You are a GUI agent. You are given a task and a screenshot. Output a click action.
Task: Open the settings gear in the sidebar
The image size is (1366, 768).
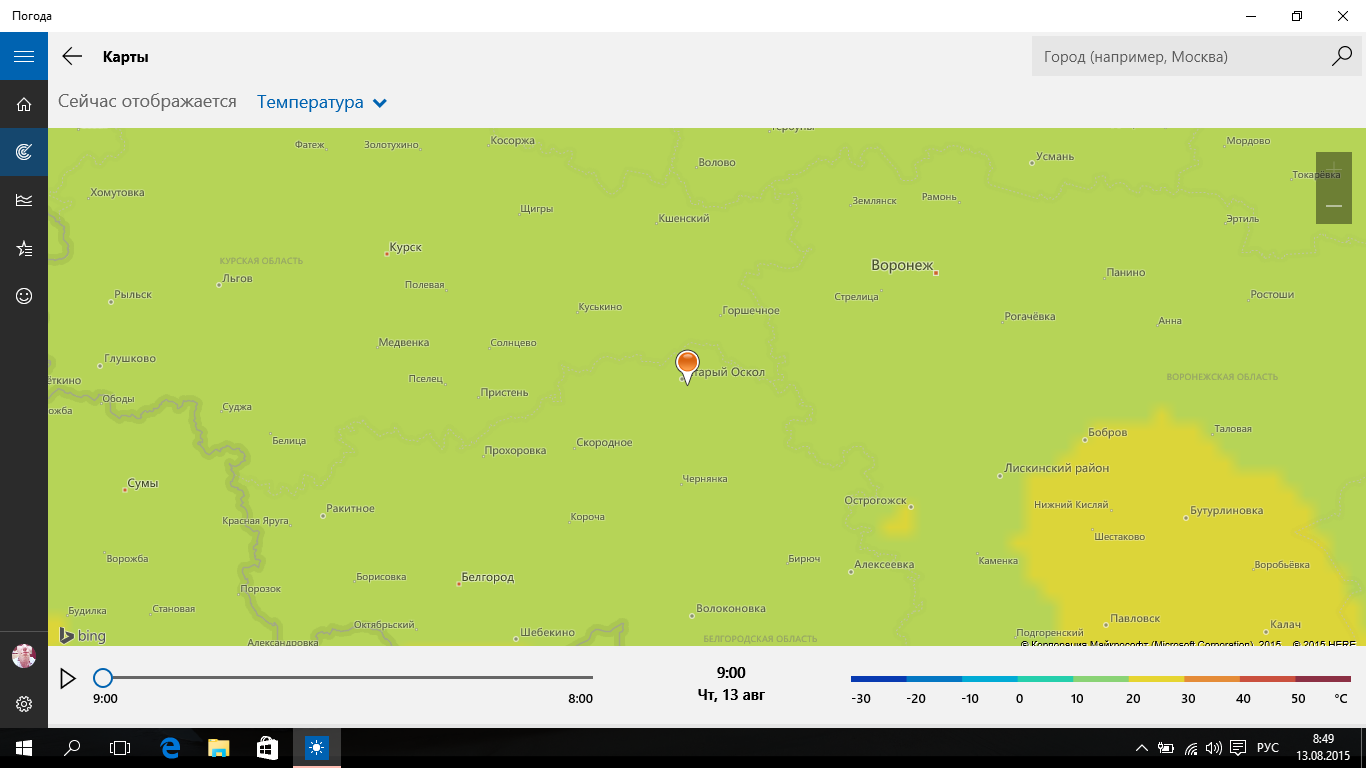(x=24, y=704)
